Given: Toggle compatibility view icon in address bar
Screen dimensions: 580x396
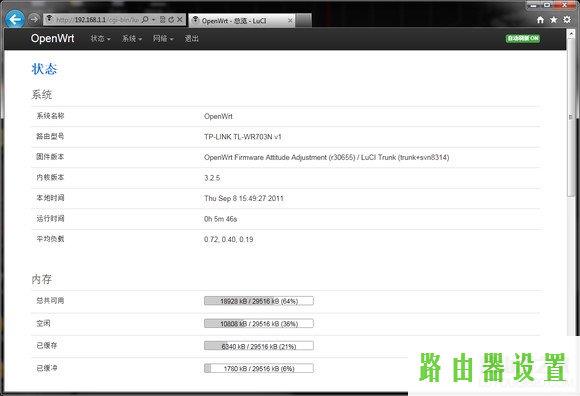Looking at the screenshot, I should [162, 20].
